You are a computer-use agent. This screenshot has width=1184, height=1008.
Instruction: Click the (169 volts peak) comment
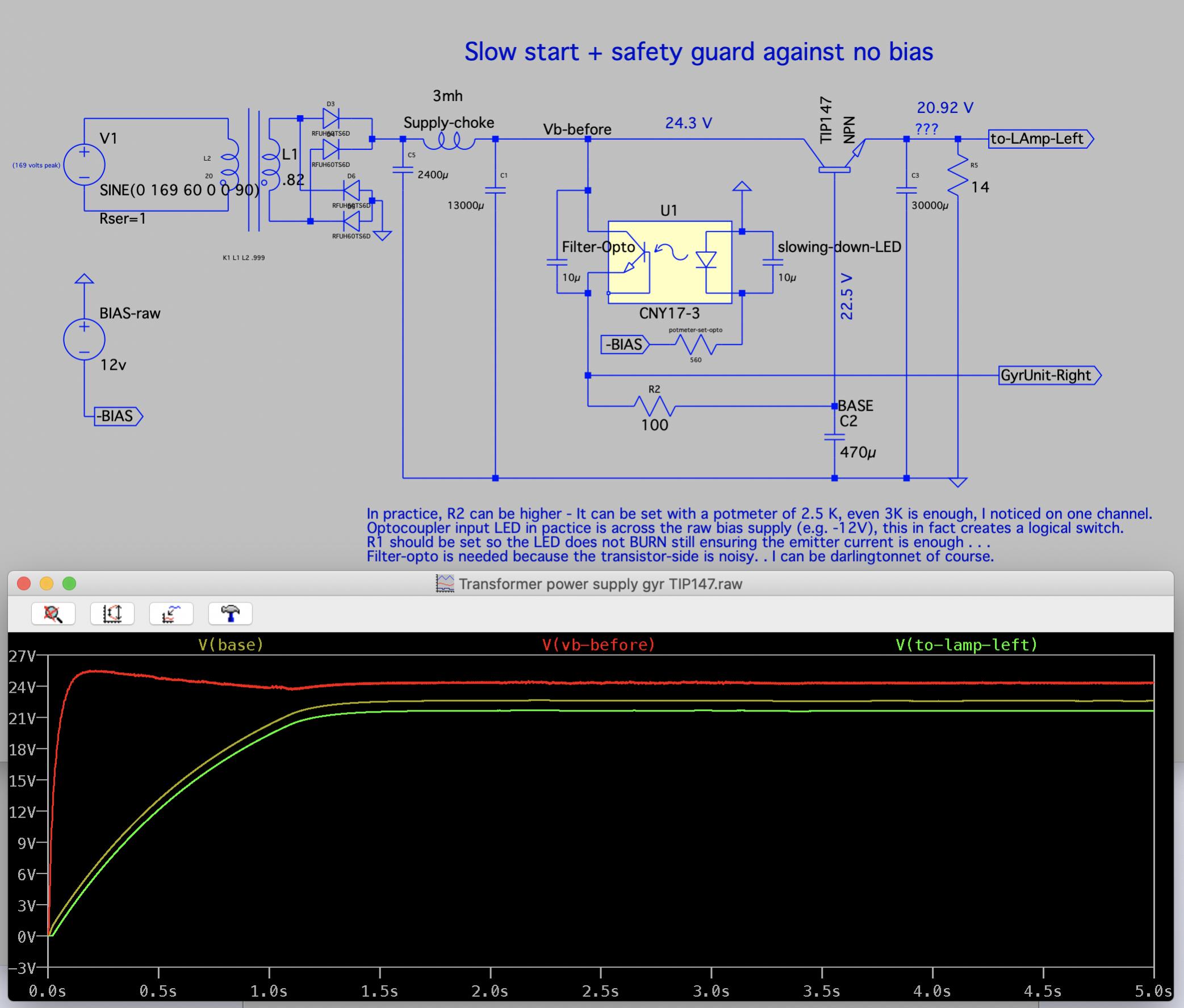[x=36, y=166]
